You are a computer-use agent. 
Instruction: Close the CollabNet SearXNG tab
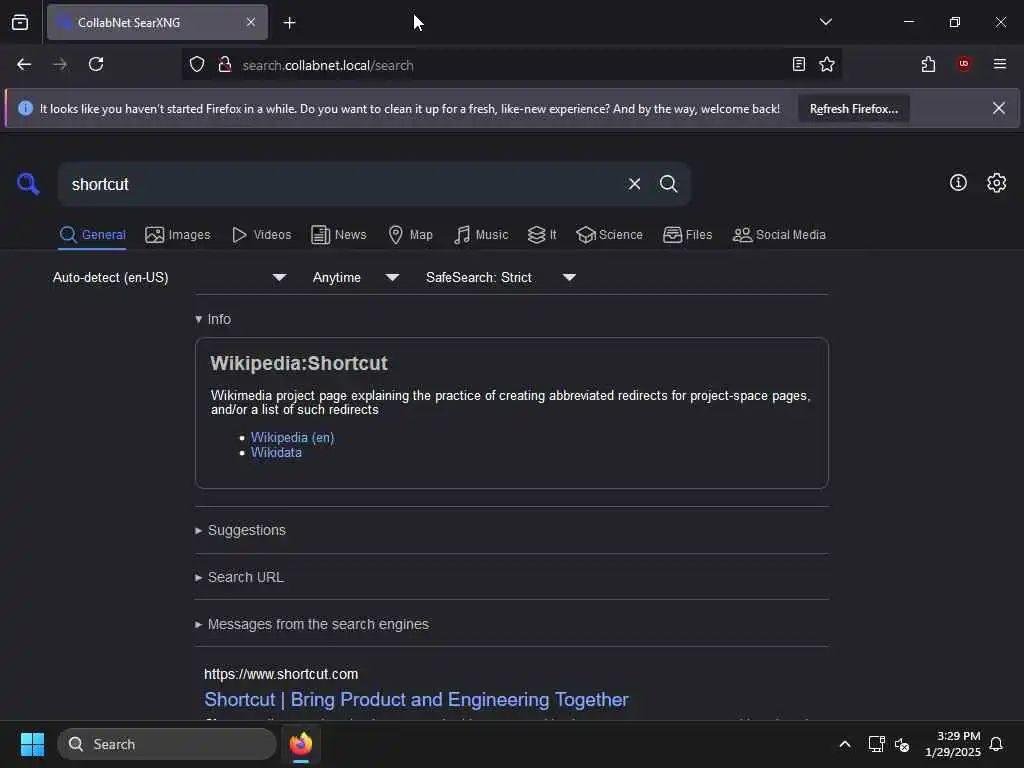[x=251, y=22]
